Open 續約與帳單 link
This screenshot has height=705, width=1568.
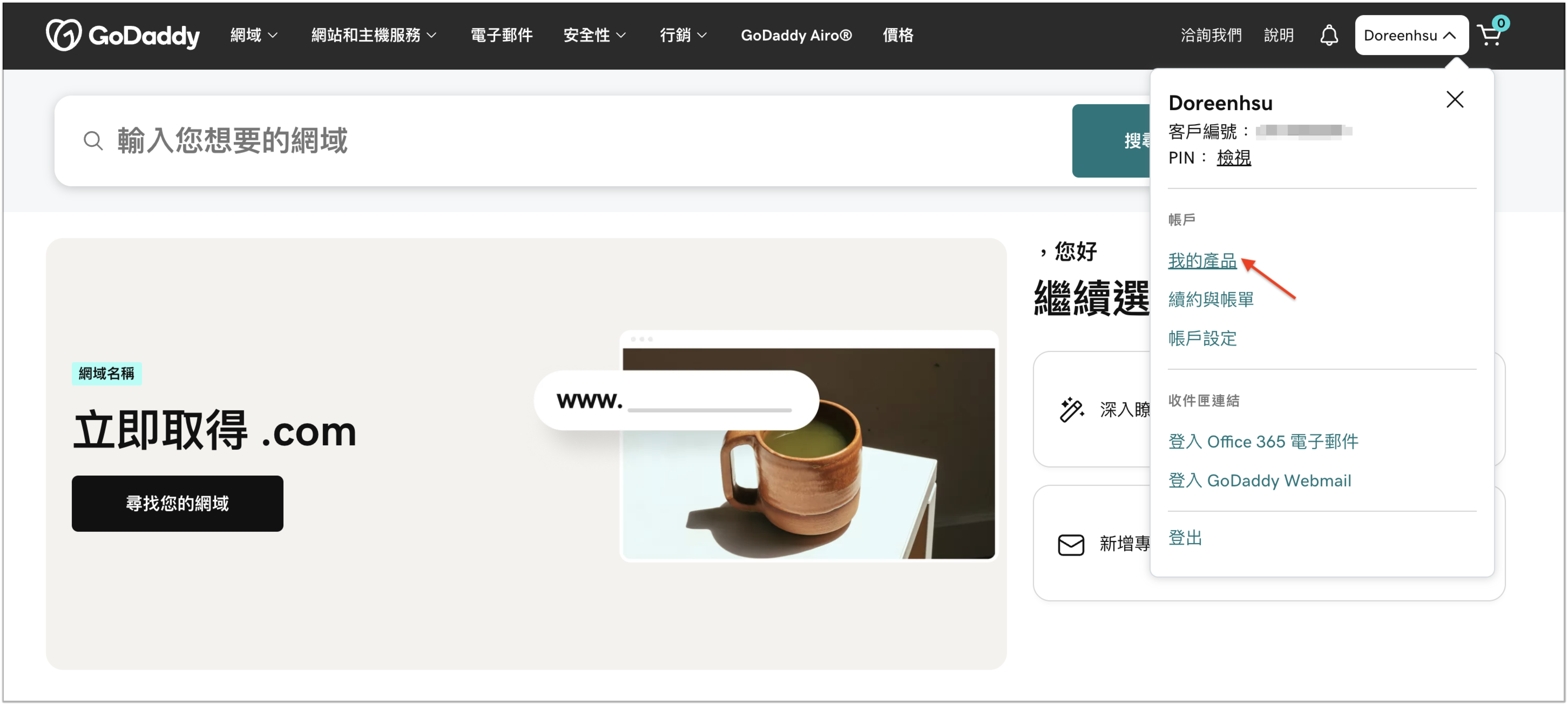(1211, 300)
